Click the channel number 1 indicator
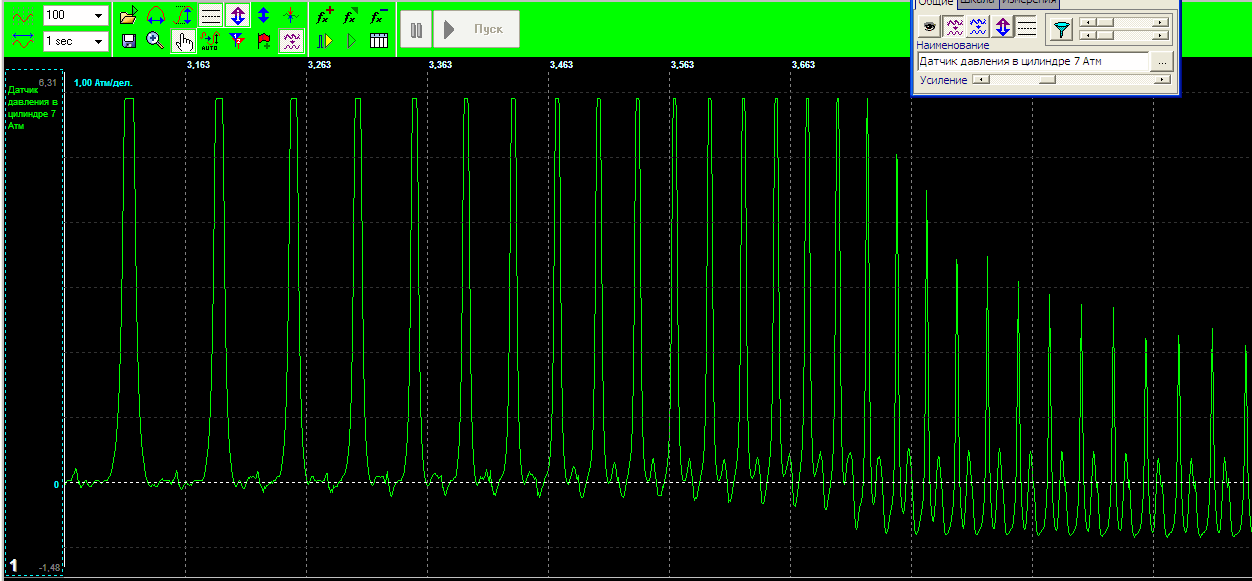This screenshot has height=581, width=1252. click(14, 566)
